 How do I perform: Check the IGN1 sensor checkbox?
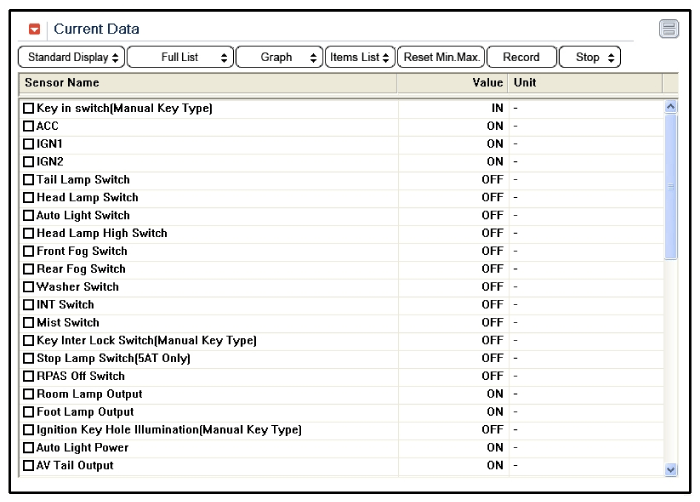click(28, 144)
